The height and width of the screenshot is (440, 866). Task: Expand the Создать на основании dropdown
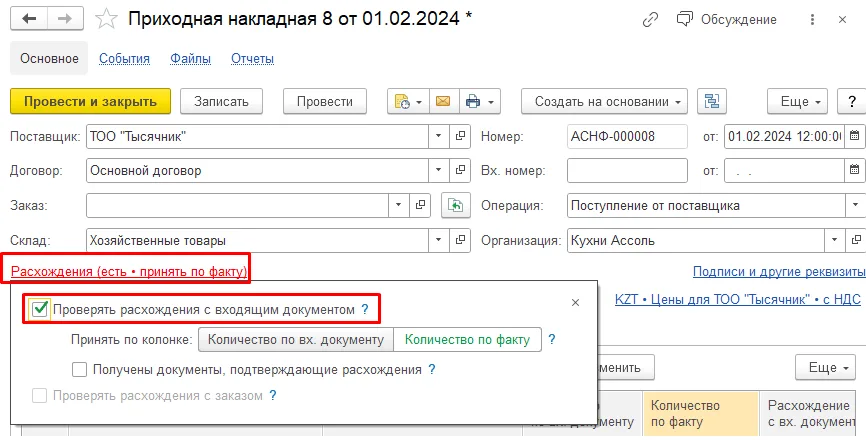pyautogui.click(x=604, y=102)
